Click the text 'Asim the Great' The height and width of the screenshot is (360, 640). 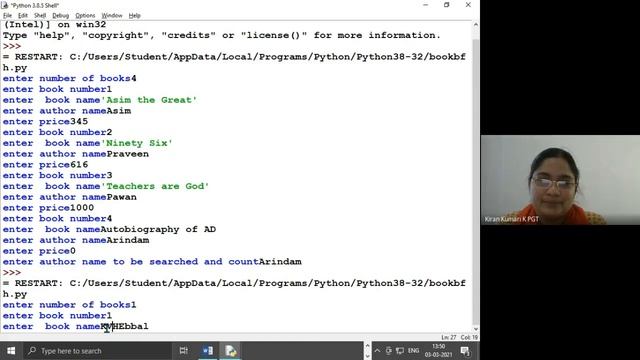pos(149,100)
